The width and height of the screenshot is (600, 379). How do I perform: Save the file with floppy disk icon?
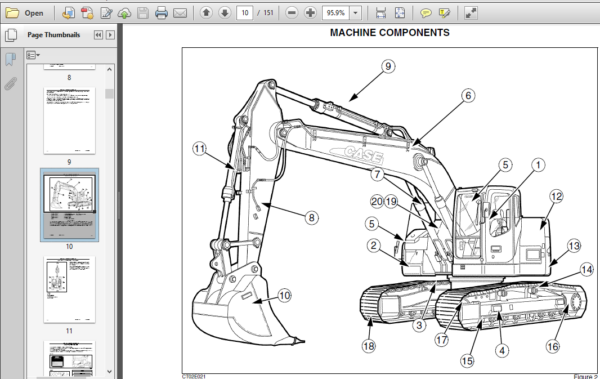[143, 13]
